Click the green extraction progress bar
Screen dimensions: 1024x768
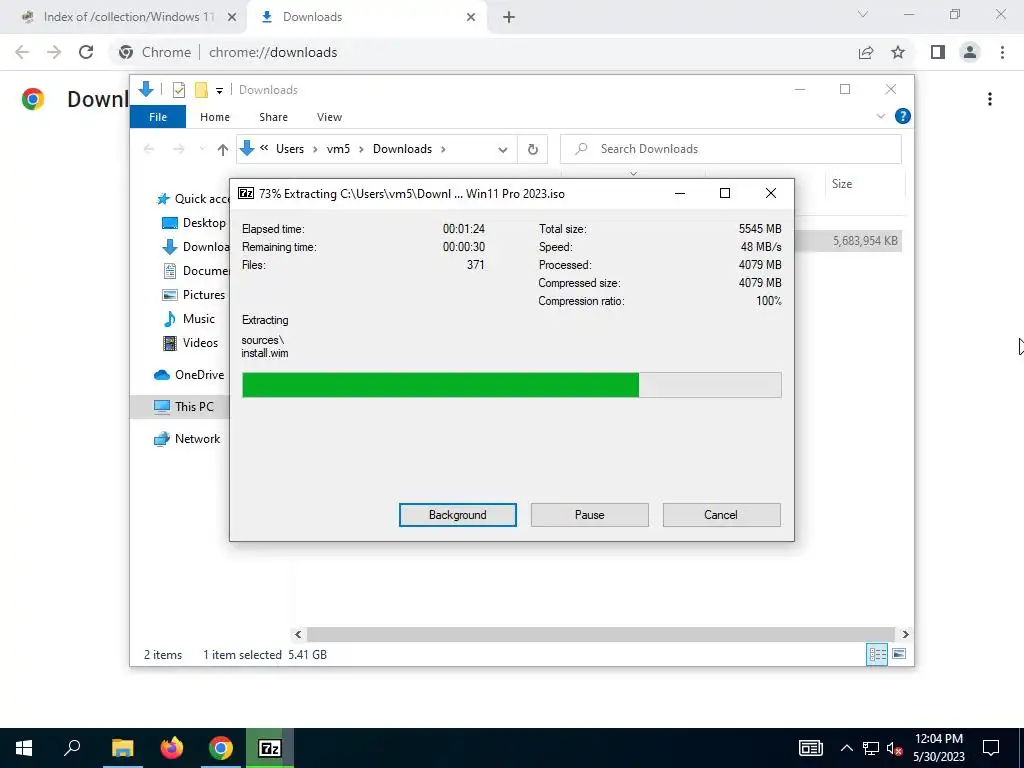(511, 385)
